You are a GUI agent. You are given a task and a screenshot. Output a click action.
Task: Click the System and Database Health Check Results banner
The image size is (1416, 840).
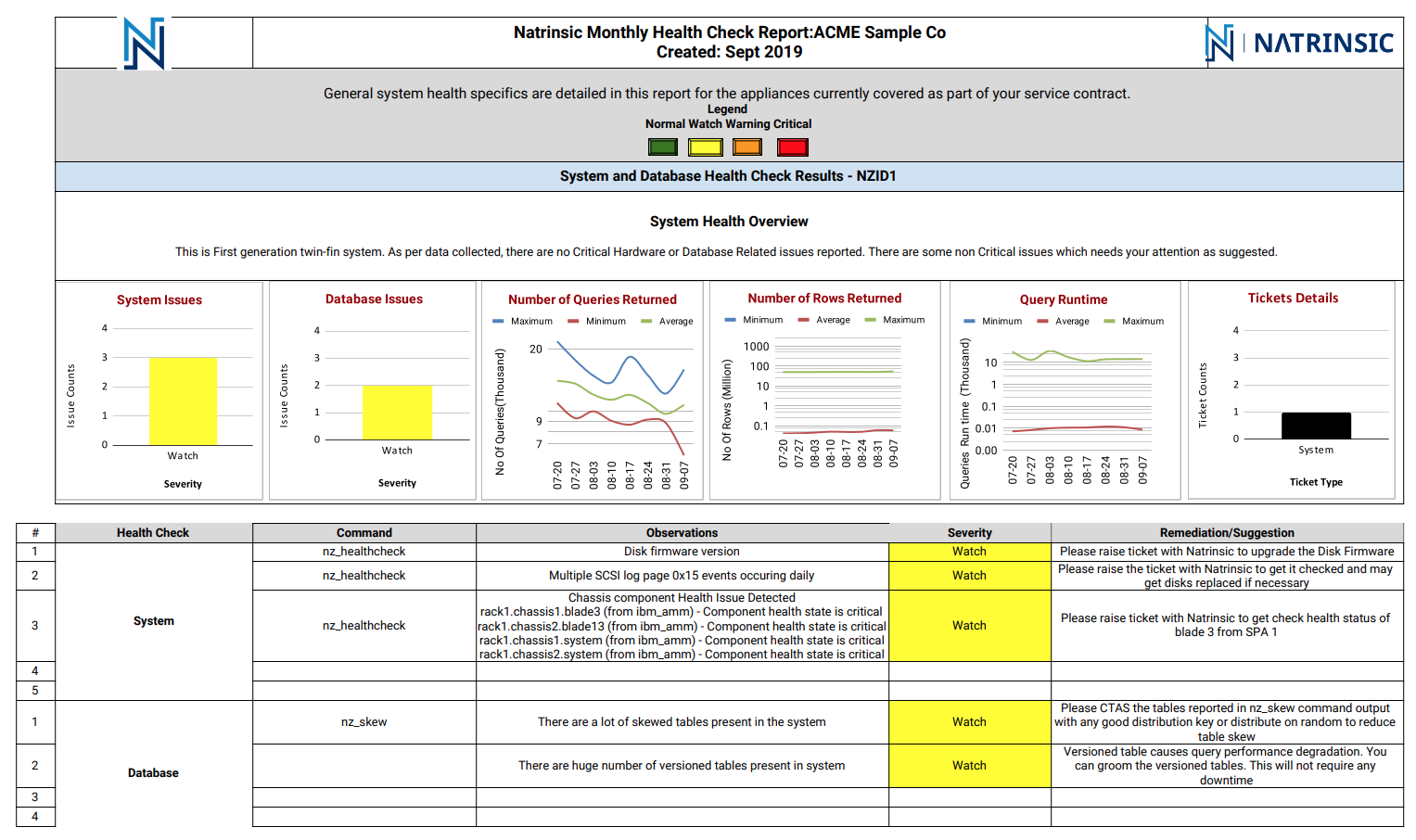pyautogui.click(x=729, y=176)
